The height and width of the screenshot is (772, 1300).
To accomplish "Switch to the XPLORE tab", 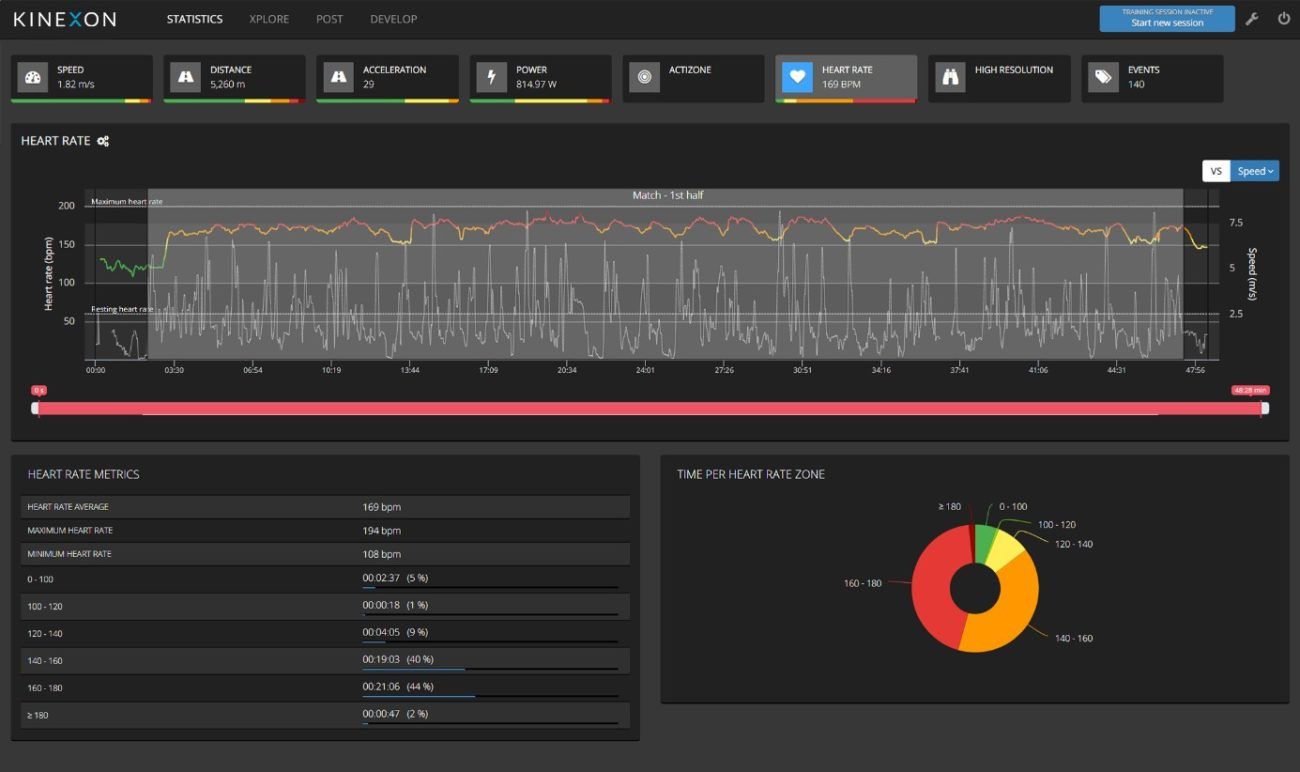I will pyautogui.click(x=268, y=18).
